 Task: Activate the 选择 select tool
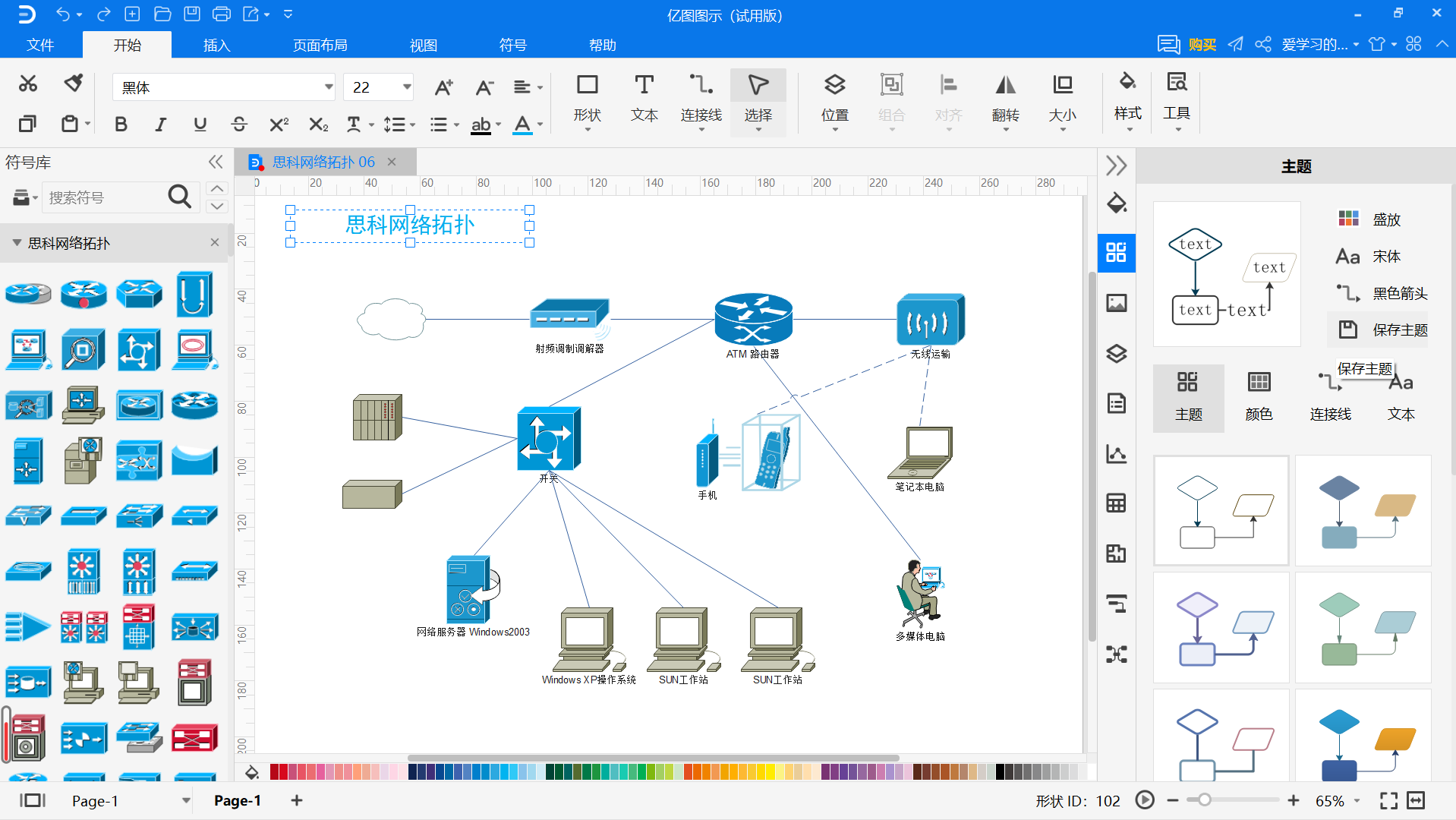pyautogui.click(x=758, y=101)
